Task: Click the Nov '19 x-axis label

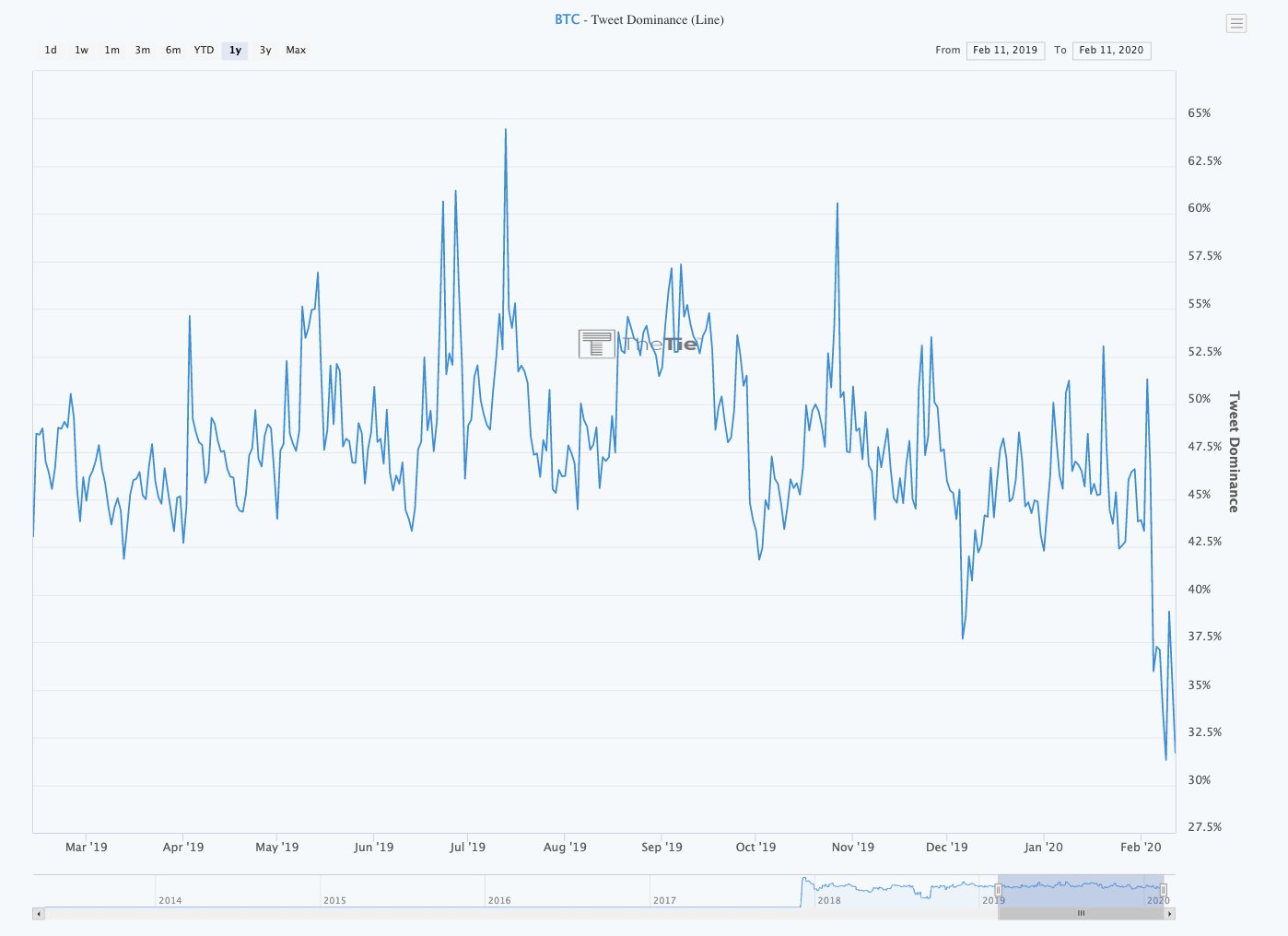Action: click(853, 848)
